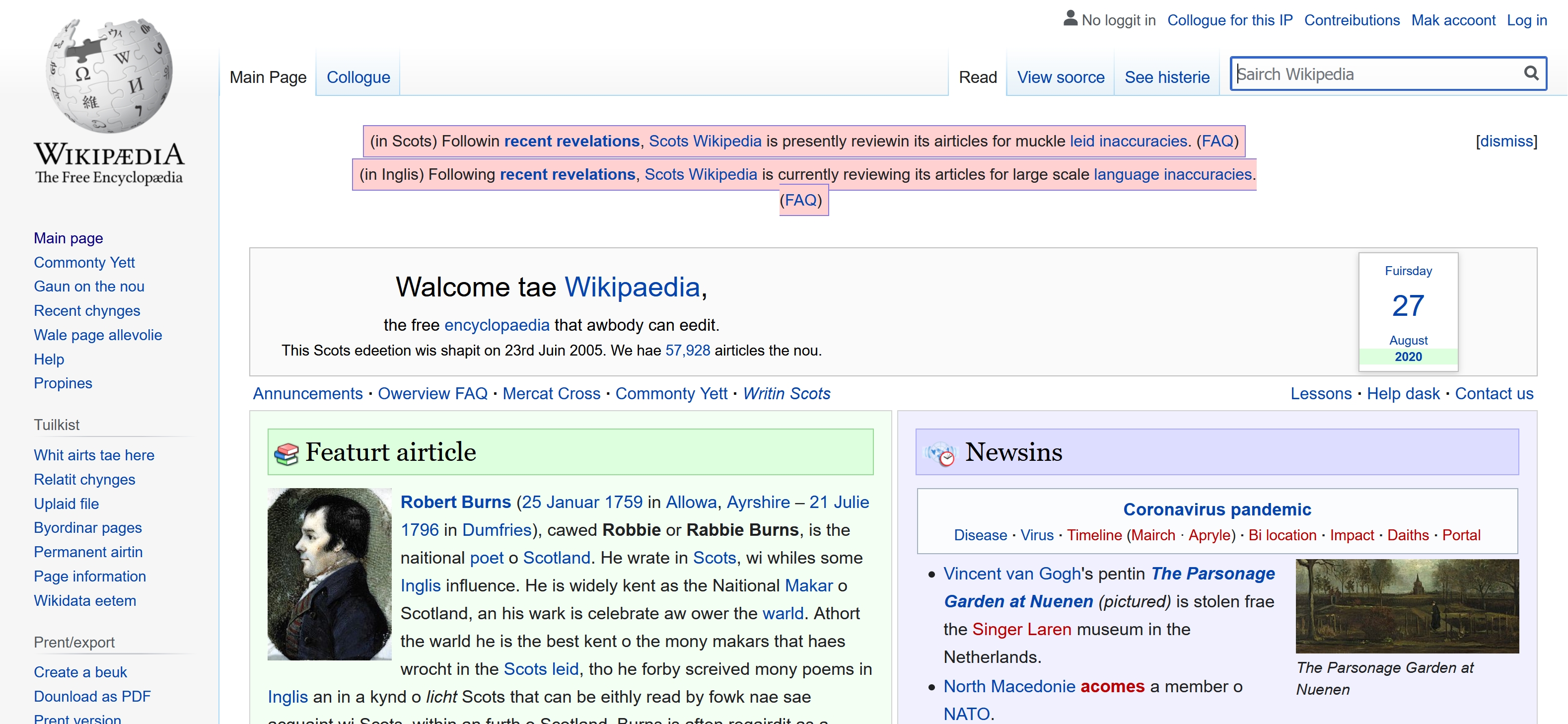1568x724 pixels.
Task: Click the Log in link
Action: click(1527, 20)
